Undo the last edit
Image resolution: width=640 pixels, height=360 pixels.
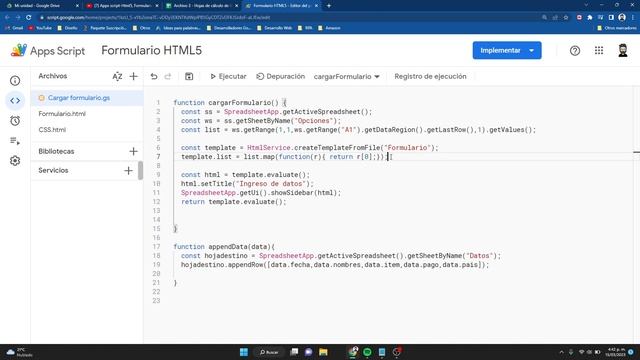(x=154, y=76)
